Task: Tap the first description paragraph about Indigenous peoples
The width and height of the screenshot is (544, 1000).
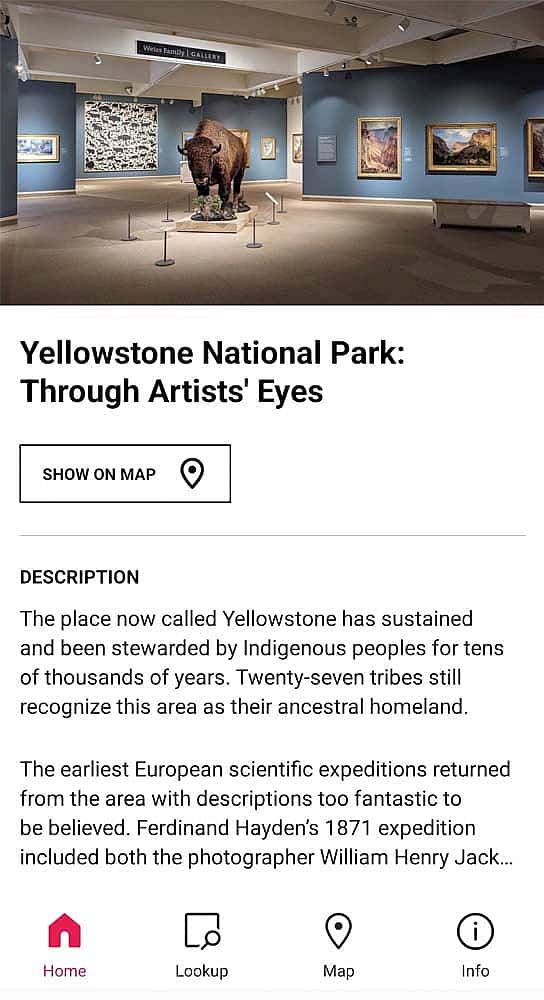Action: [x=262, y=663]
